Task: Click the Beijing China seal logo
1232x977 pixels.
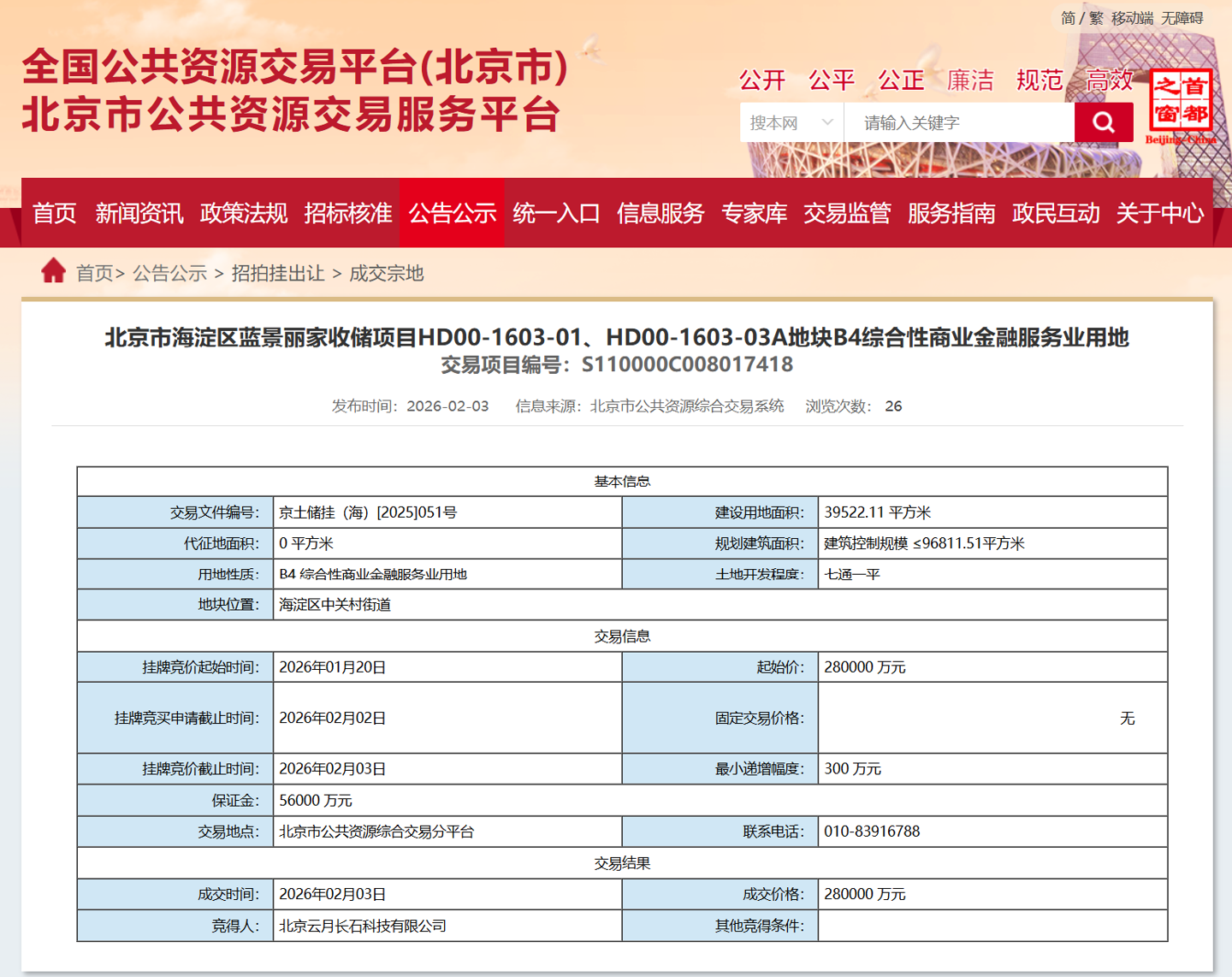Action: (x=1181, y=106)
